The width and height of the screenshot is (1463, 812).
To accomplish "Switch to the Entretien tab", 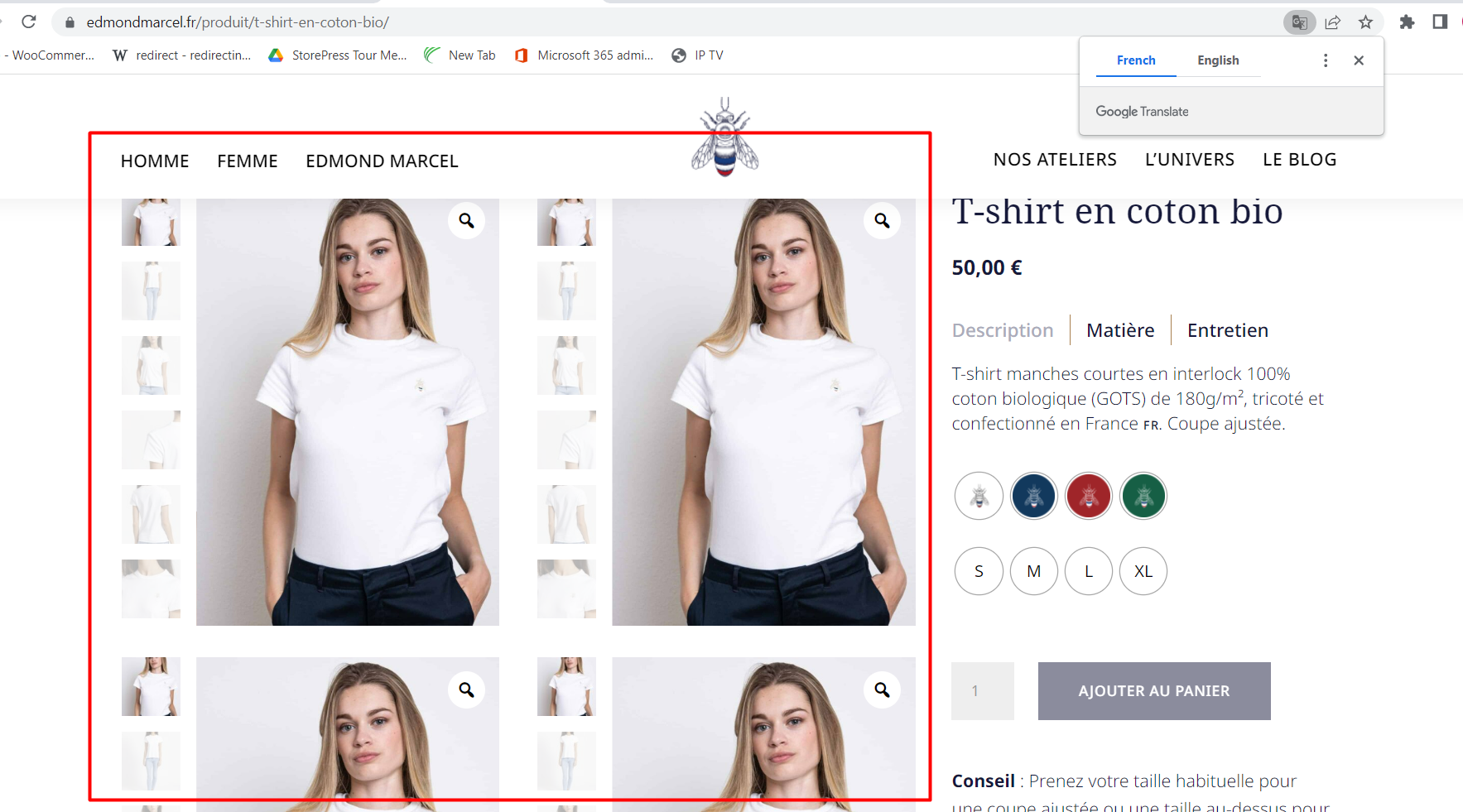I will click(1228, 330).
